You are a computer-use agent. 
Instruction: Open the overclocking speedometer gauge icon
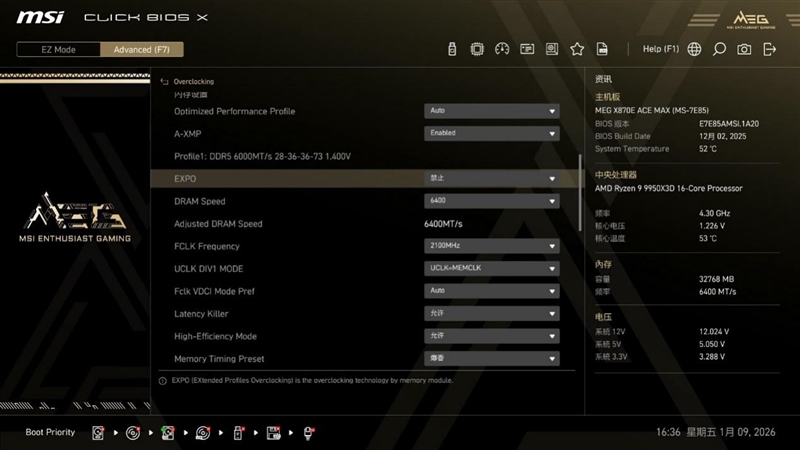coord(502,49)
